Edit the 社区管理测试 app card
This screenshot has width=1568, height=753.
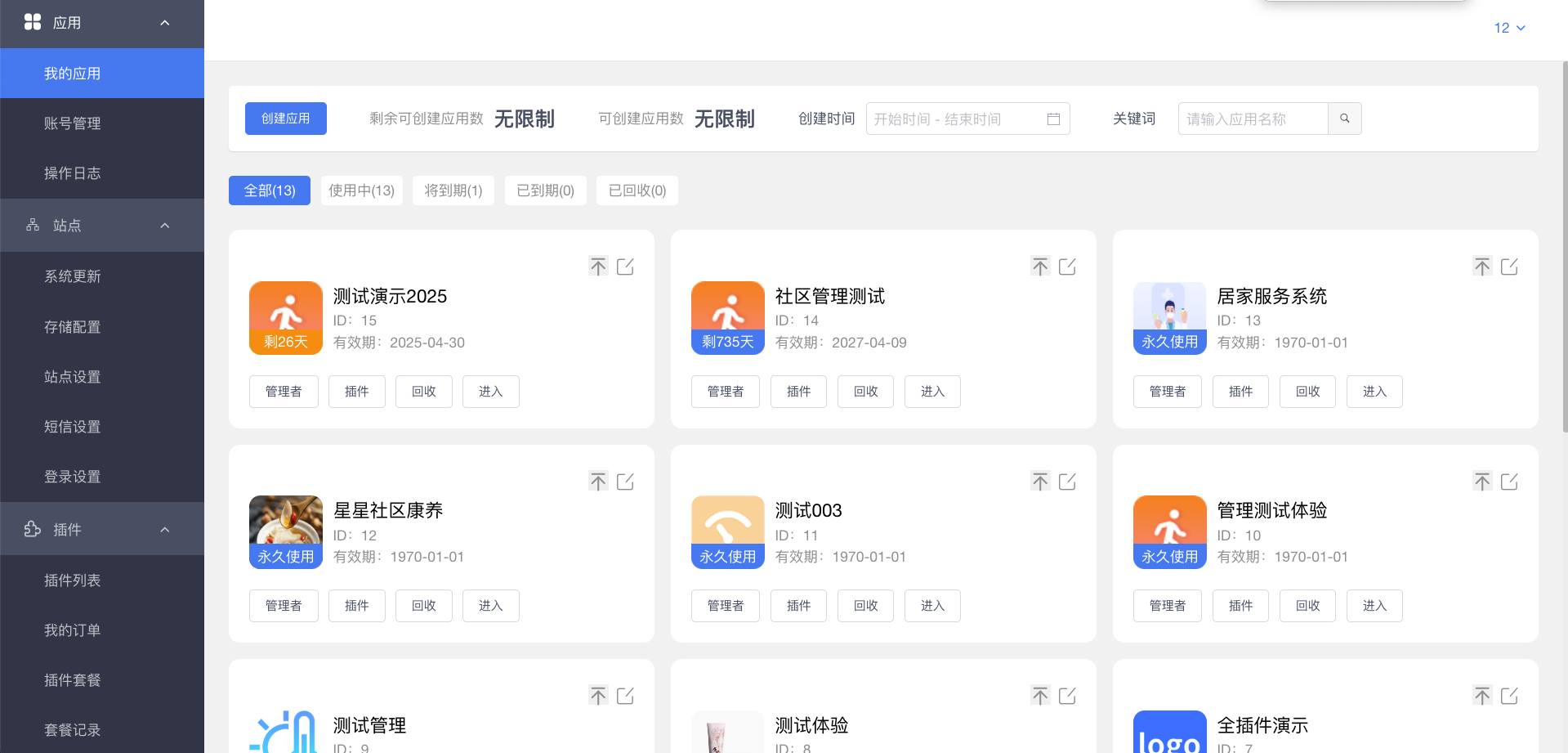(x=1068, y=267)
